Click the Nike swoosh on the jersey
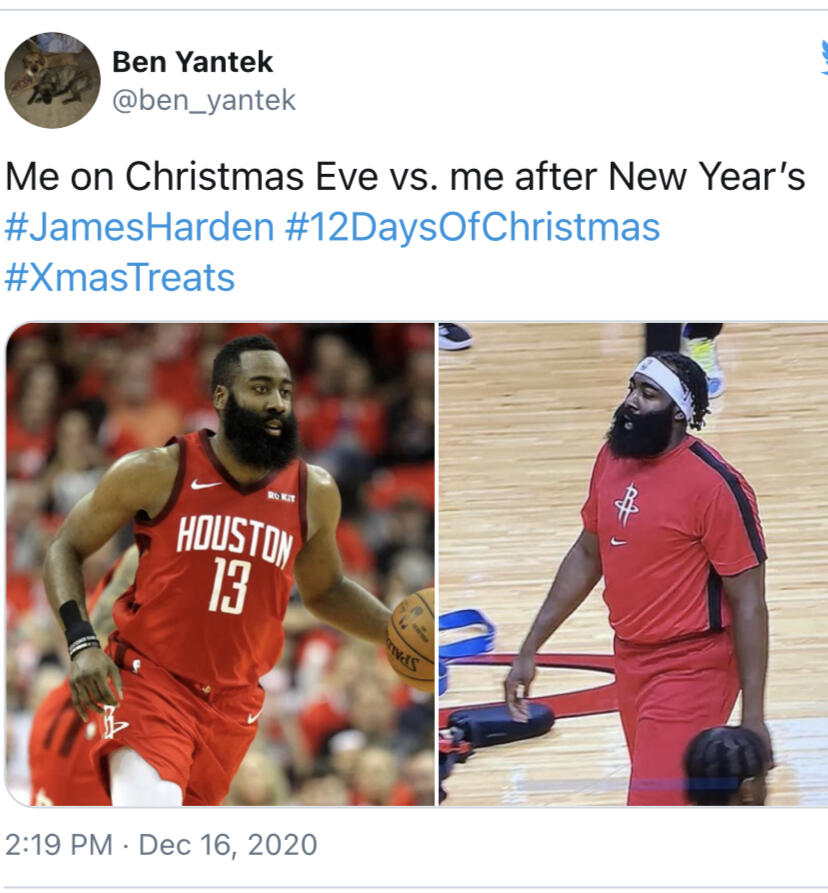Screen dimensions: 828x893 [204, 484]
